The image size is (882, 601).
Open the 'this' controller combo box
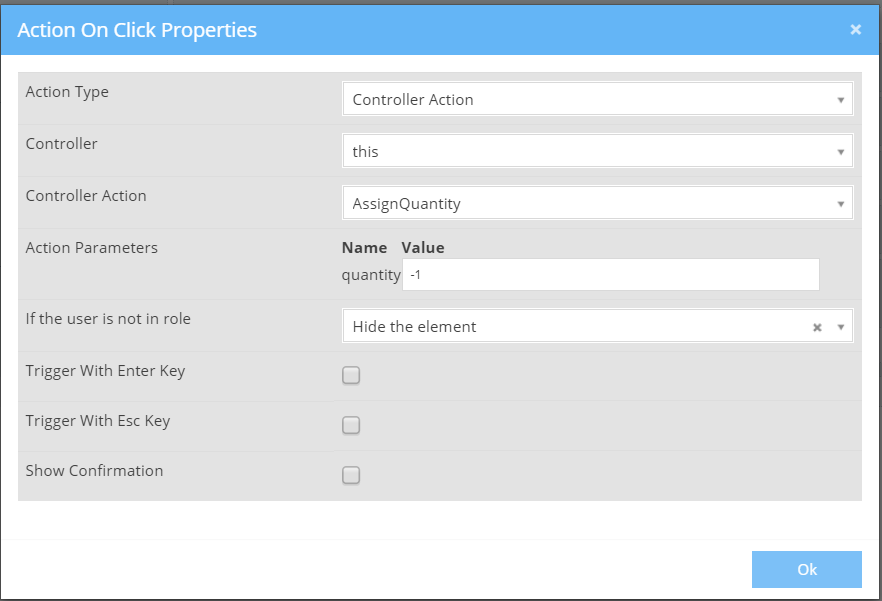point(590,152)
